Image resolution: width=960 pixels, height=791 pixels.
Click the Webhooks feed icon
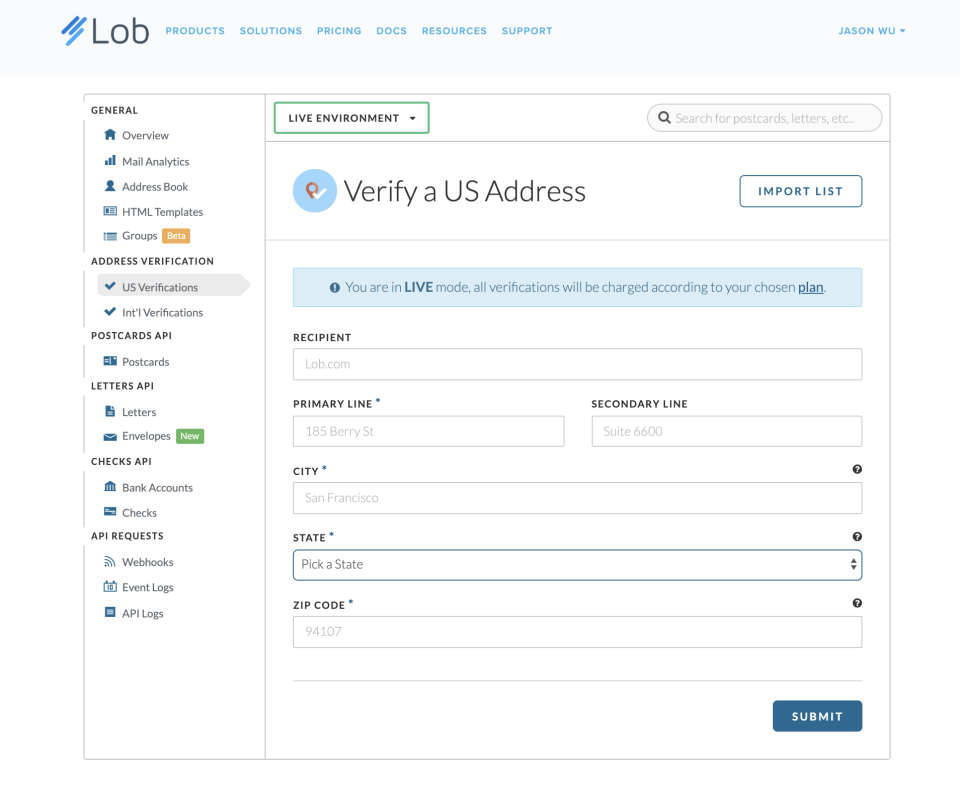(x=110, y=562)
